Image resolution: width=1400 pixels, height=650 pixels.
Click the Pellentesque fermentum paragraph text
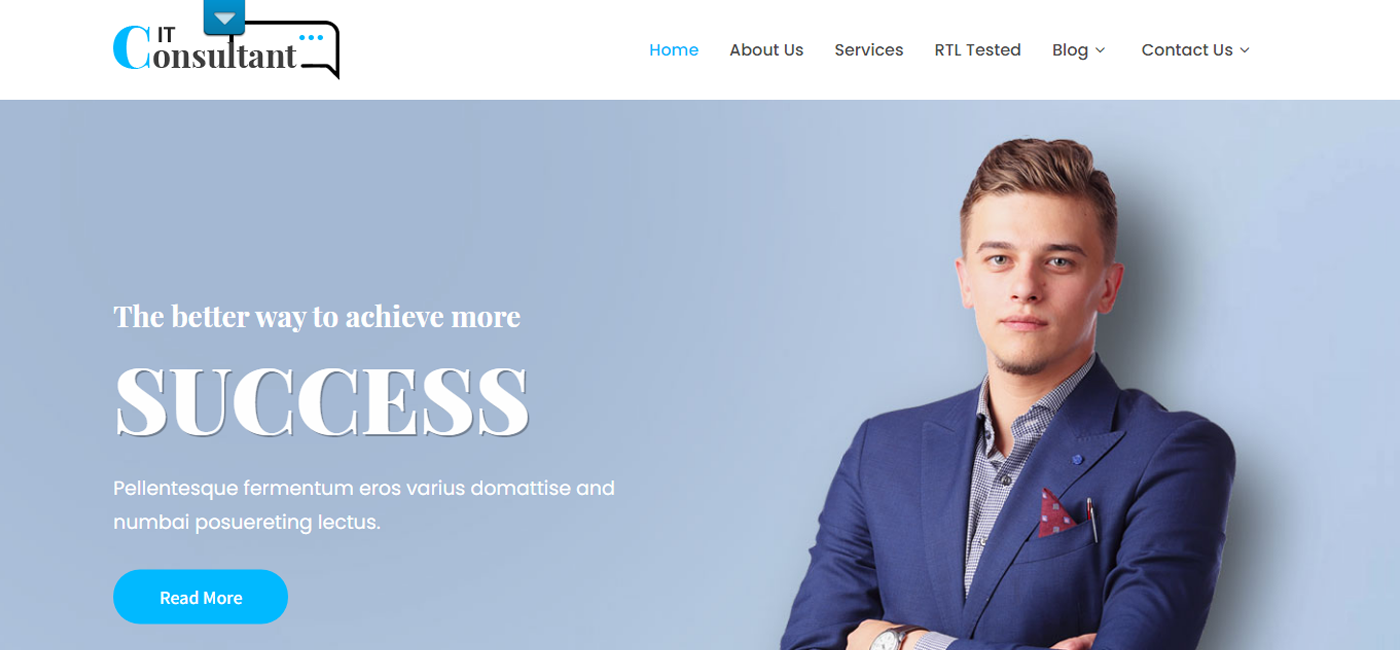tap(364, 505)
